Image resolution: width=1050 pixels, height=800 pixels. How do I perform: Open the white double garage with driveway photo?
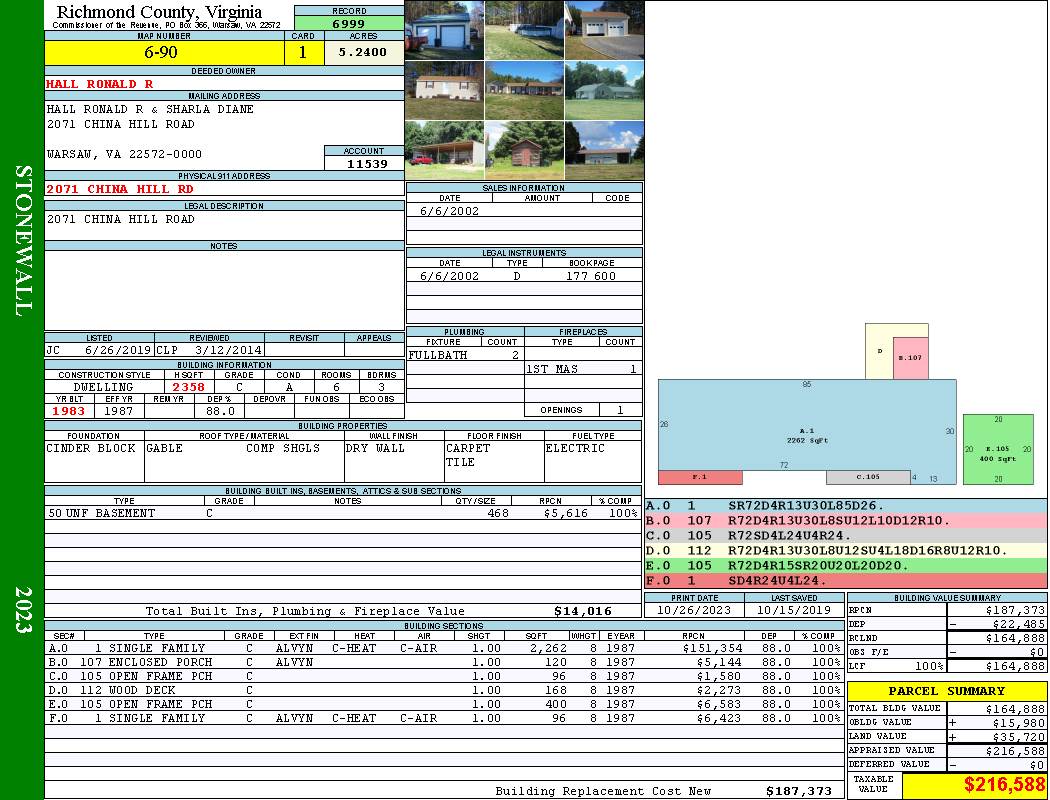click(604, 30)
